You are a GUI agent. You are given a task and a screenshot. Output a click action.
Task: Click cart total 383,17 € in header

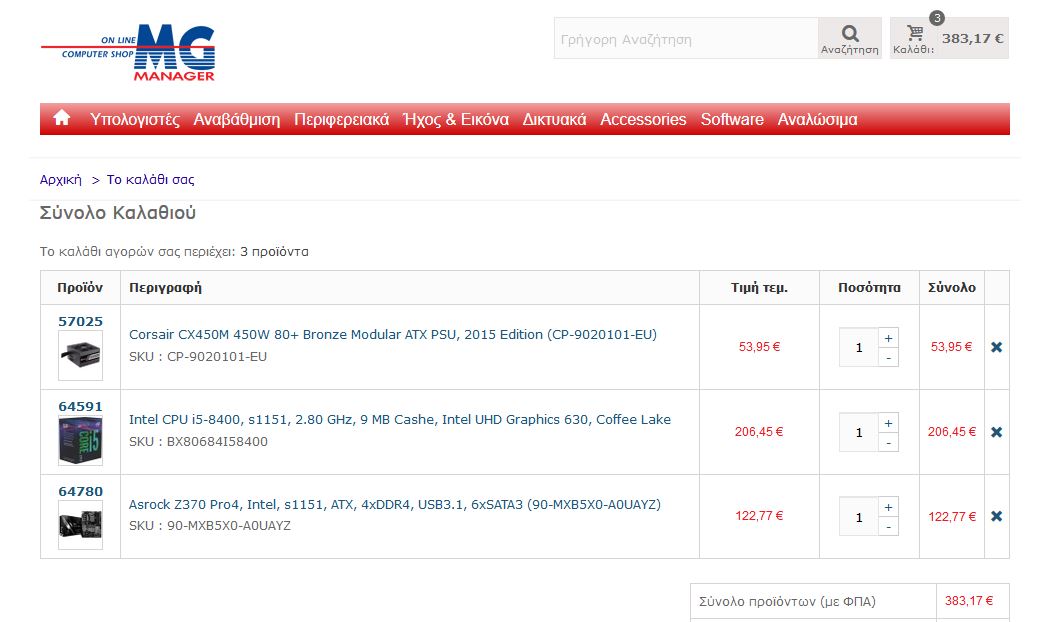coord(972,38)
